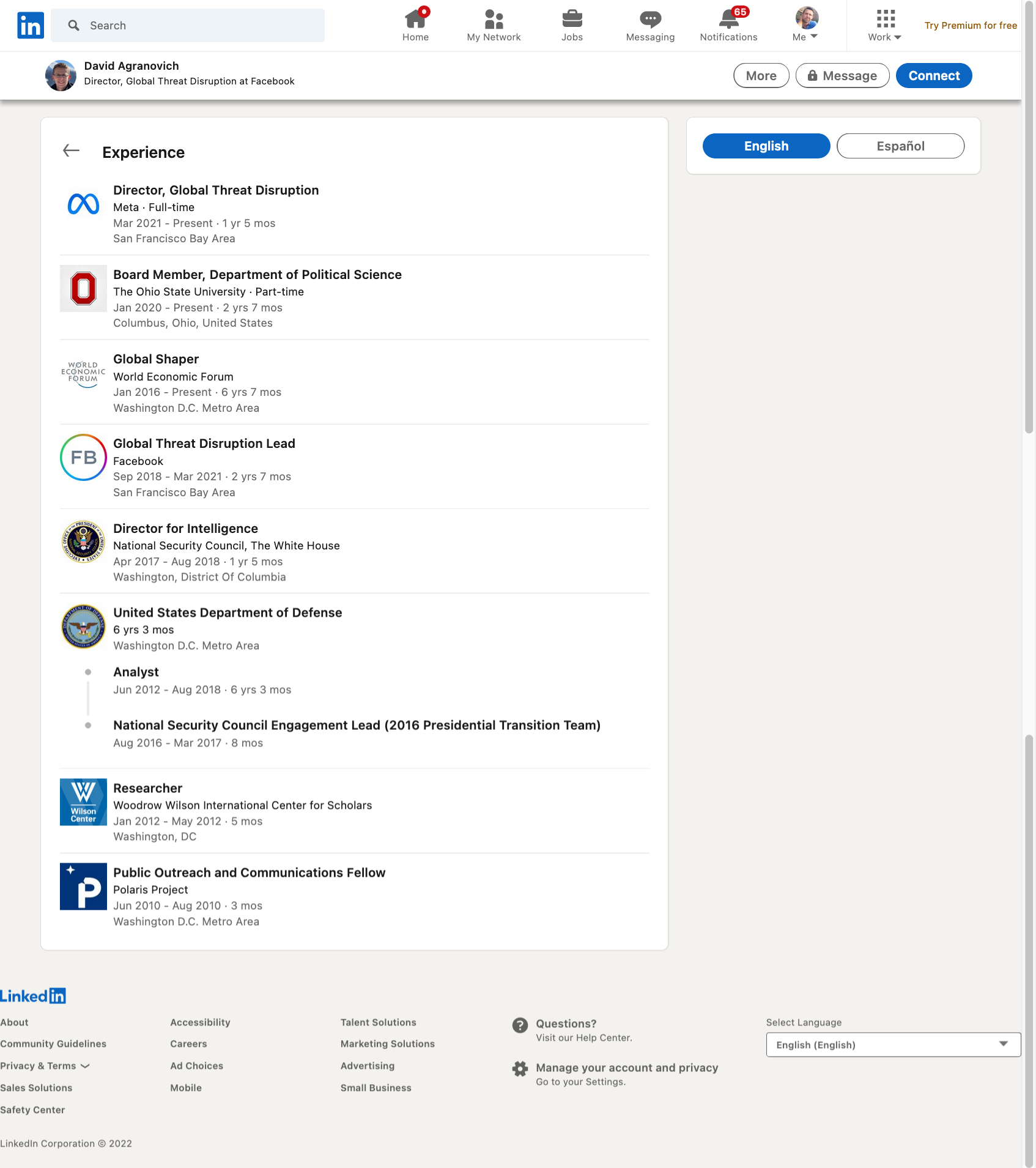Open the About footer link
The width and height of the screenshot is (1036, 1168).
pos(14,1022)
